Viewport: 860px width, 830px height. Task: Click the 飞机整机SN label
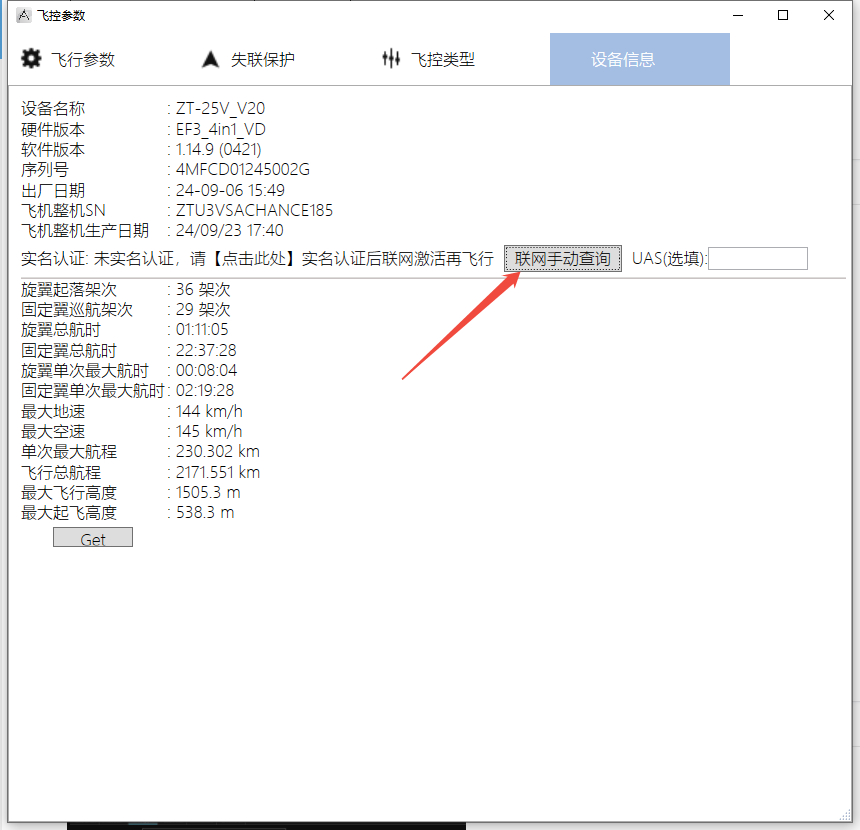(x=63, y=211)
